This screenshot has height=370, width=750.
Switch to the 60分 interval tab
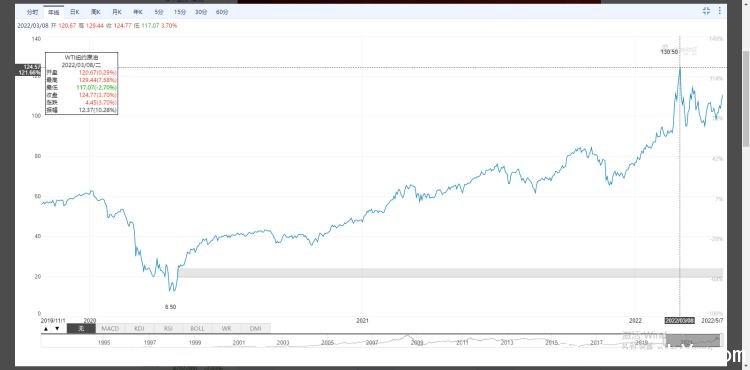coord(222,12)
